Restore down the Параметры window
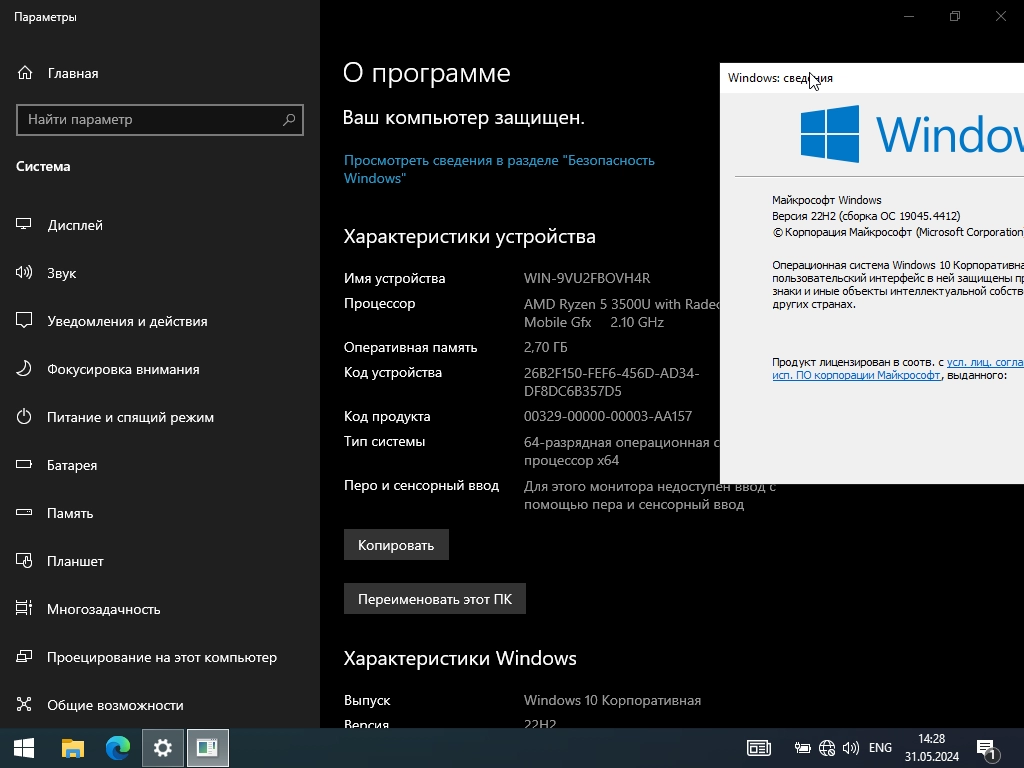 tap(955, 16)
